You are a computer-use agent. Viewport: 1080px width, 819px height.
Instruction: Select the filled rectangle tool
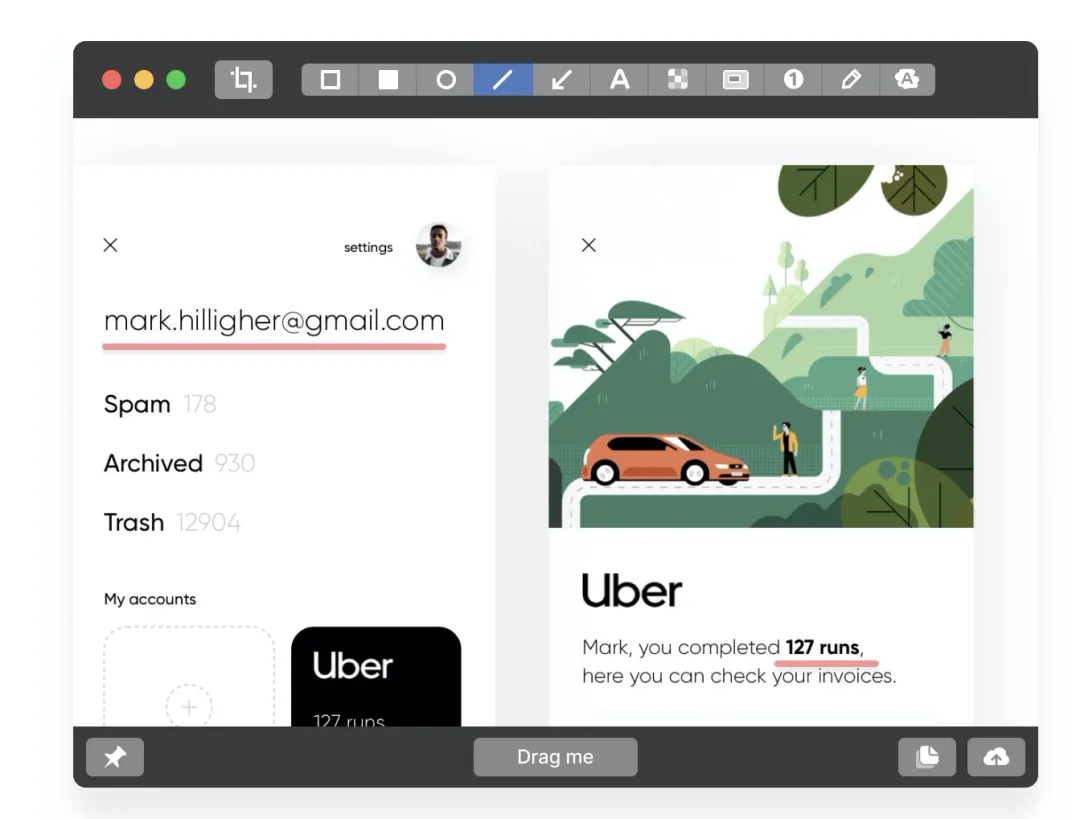[x=388, y=79]
